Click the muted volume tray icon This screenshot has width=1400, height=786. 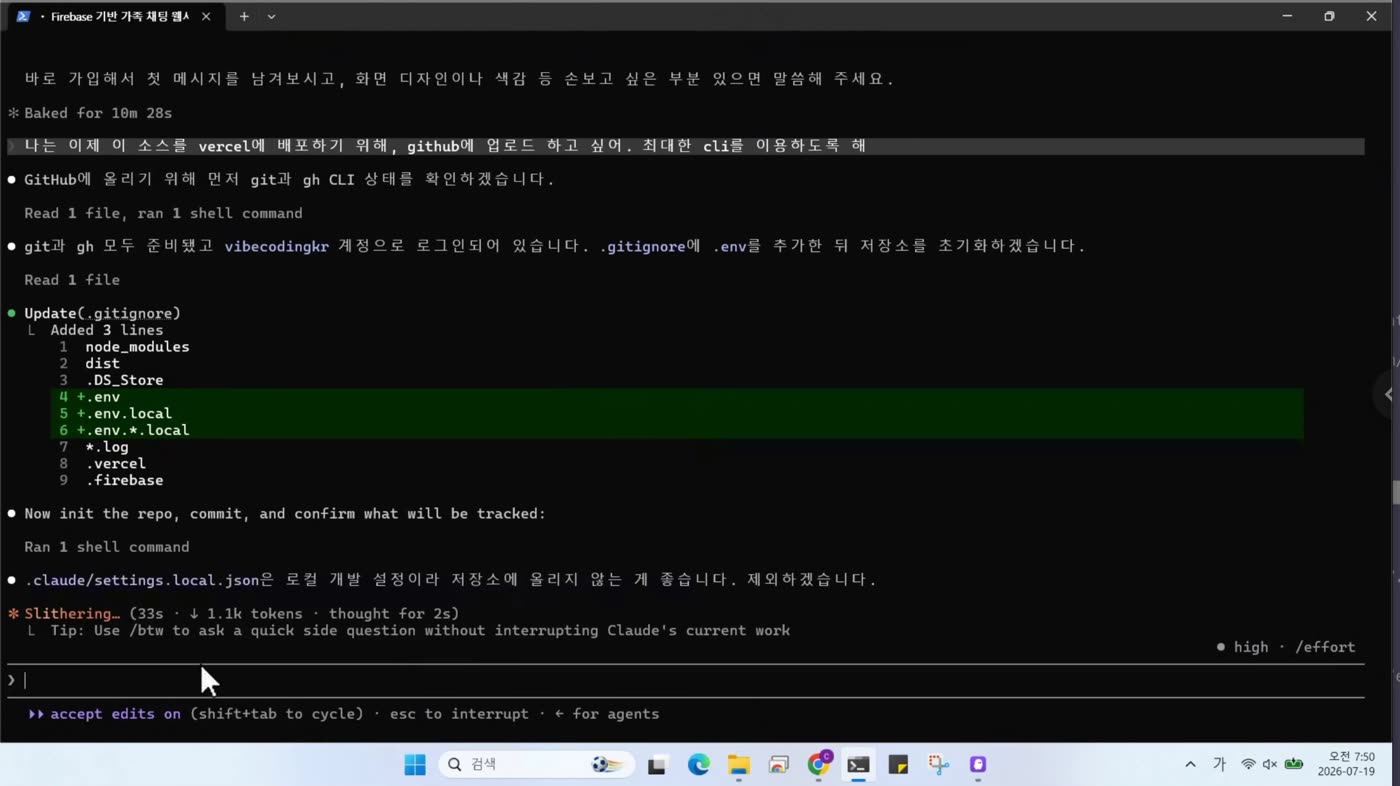click(x=1270, y=765)
